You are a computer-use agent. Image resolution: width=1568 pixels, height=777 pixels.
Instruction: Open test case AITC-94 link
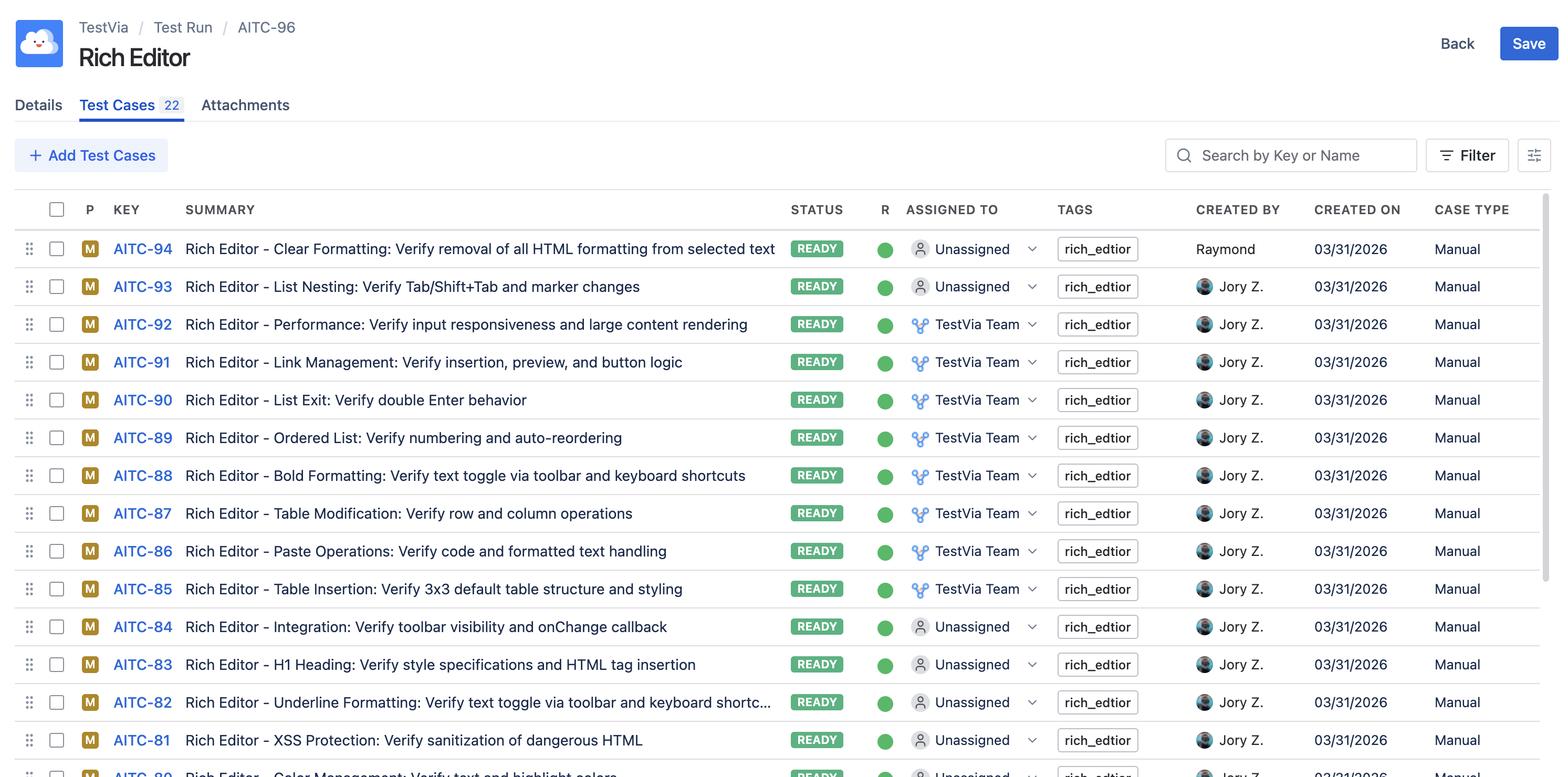tap(142, 249)
